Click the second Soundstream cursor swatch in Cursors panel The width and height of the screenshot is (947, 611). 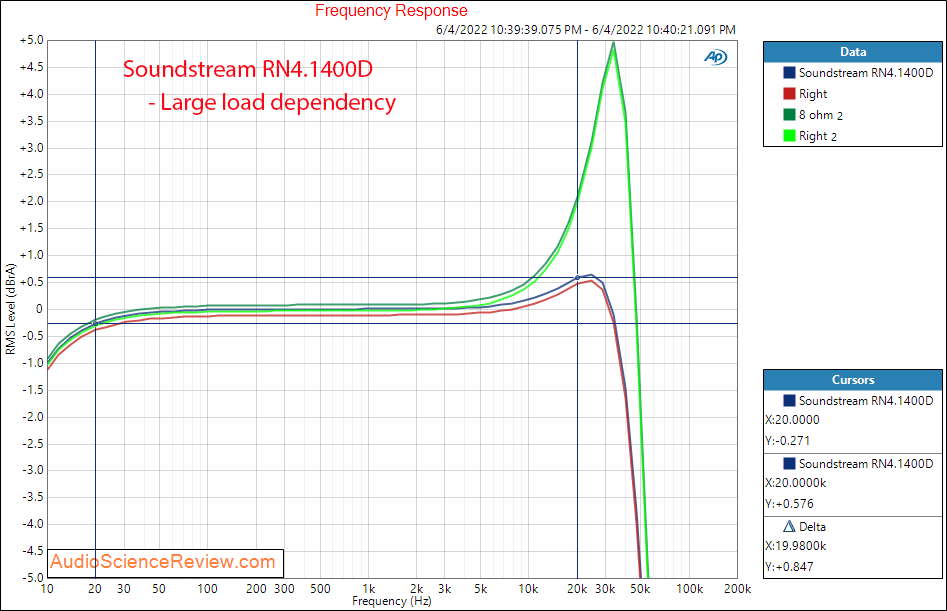[x=789, y=464]
